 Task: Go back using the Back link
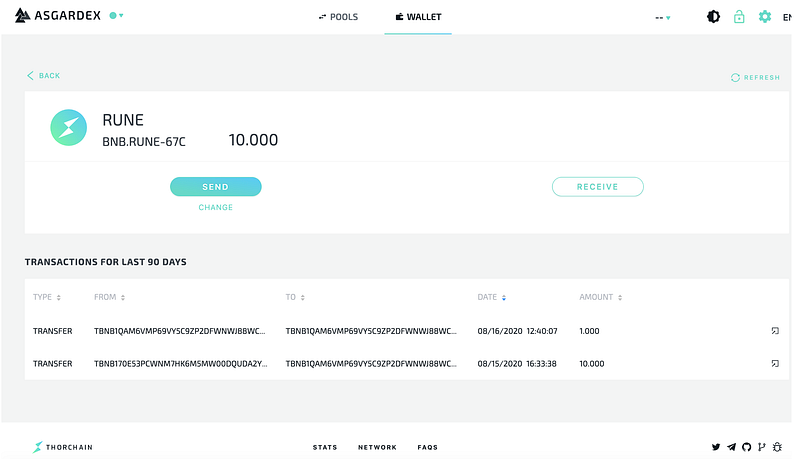pos(43,75)
